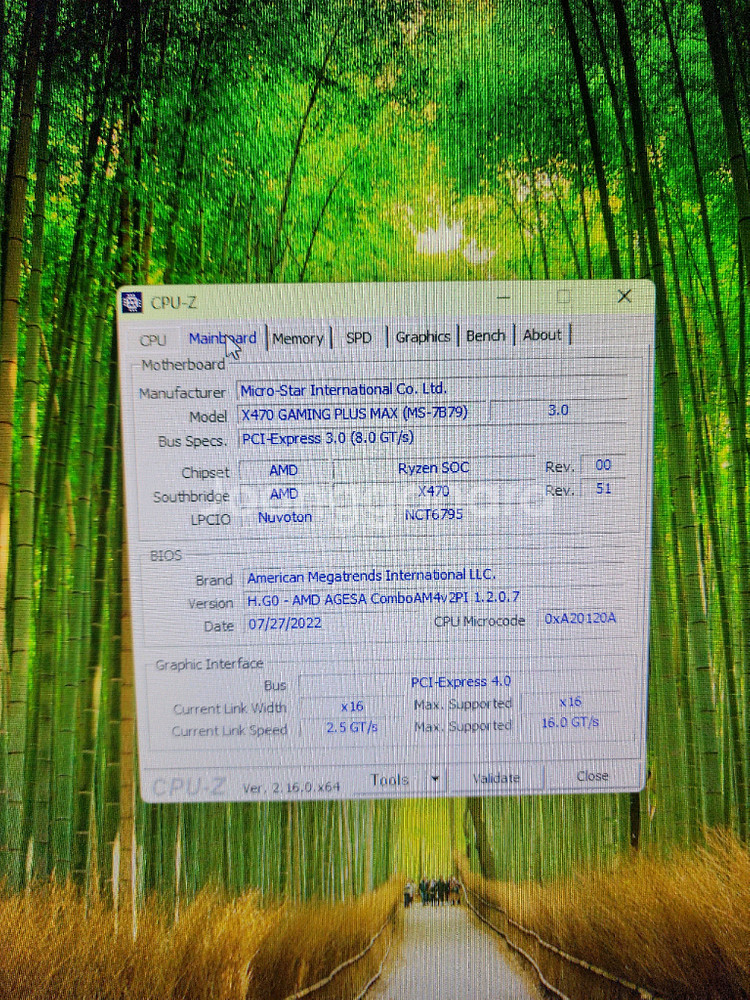This screenshot has width=750, height=1000.
Task: Show the Graphics tab
Action: click(423, 337)
